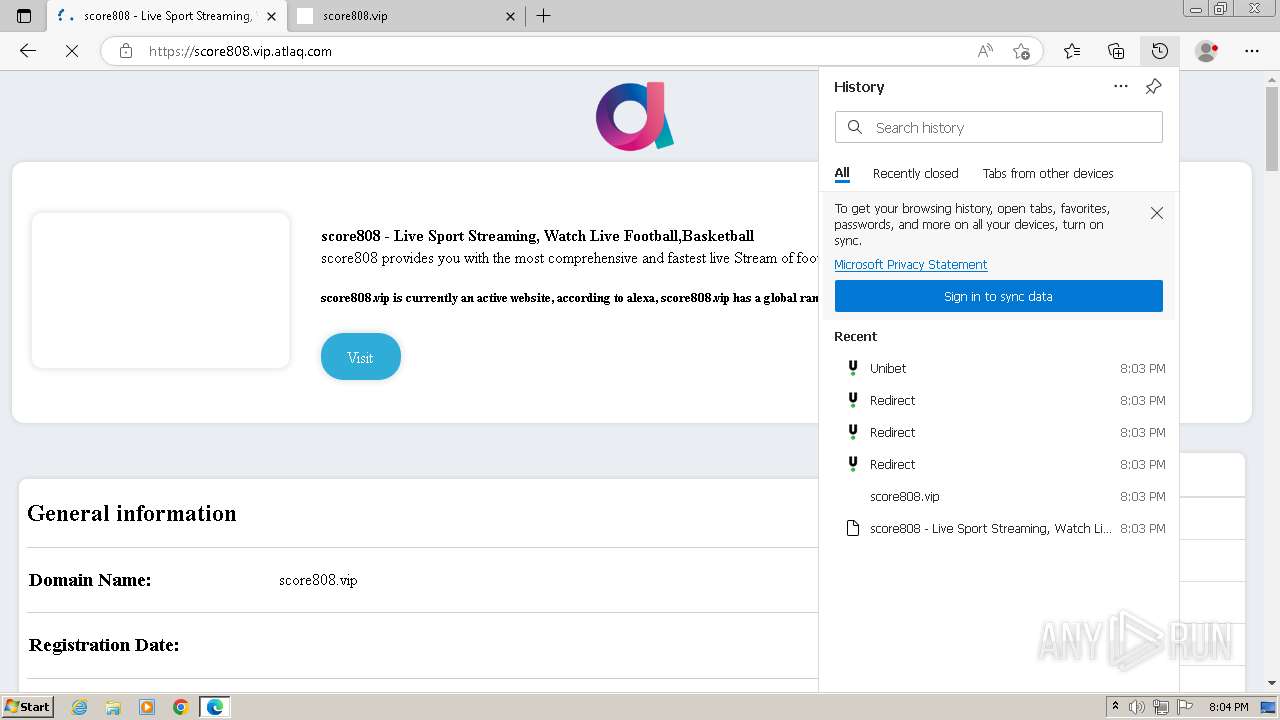The image size is (1280, 720).
Task: Open media player from taskbar
Action: 147,707
